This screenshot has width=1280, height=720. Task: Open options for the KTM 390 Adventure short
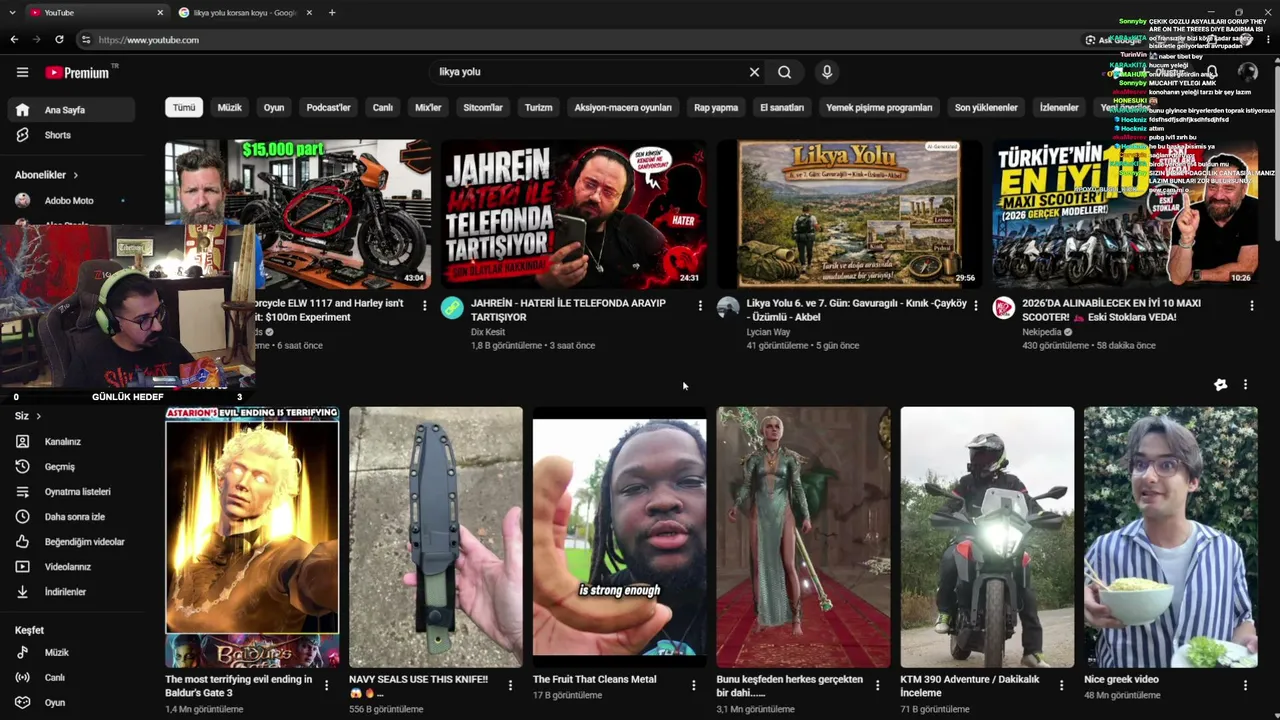pos(1061,685)
